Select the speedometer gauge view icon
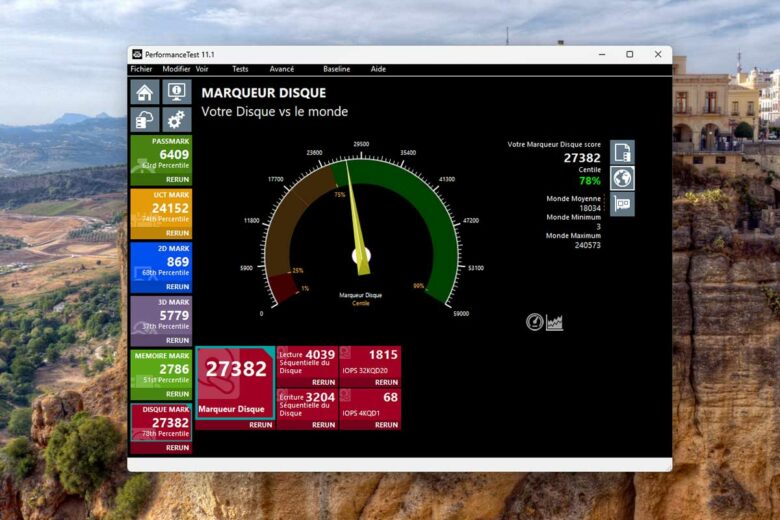This screenshot has width=780, height=520. click(535, 322)
